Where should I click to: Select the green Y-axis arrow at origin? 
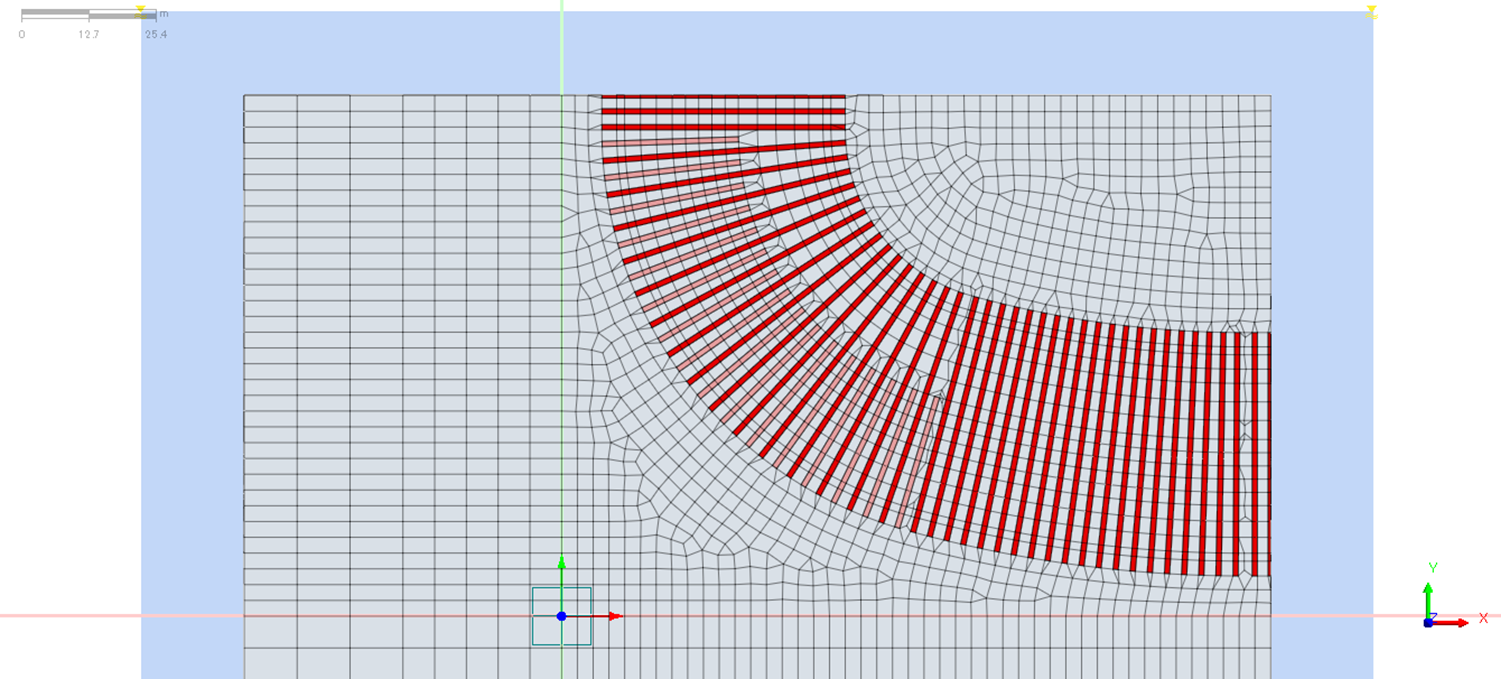click(x=561, y=565)
